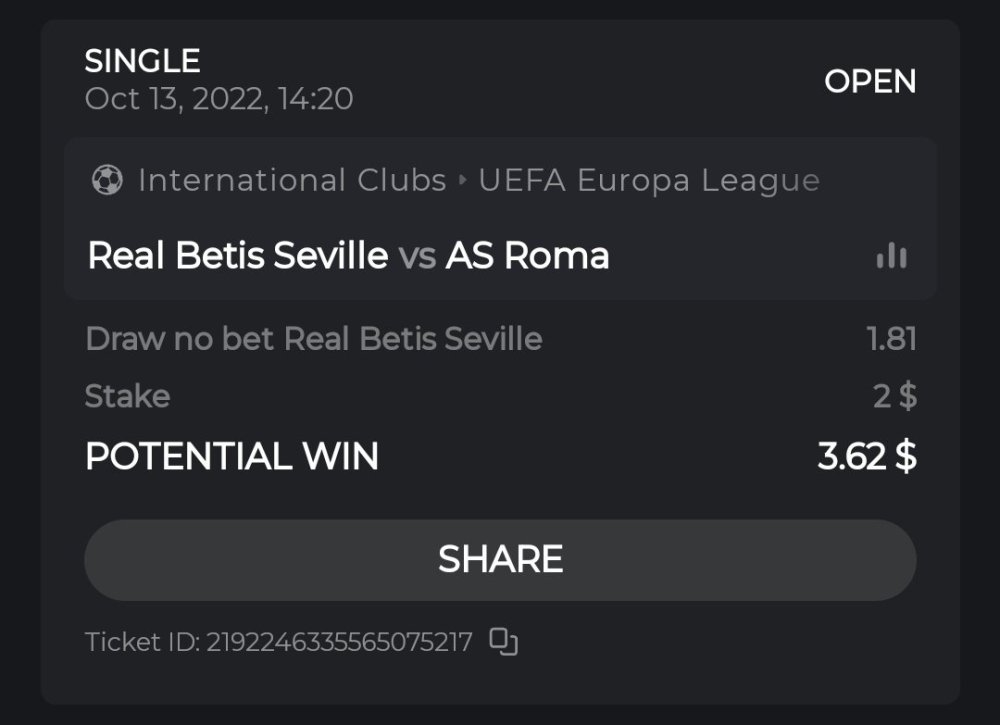Click the vs separator between teams
This screenshot has height=725, width=1000.
tap(417, 257)
